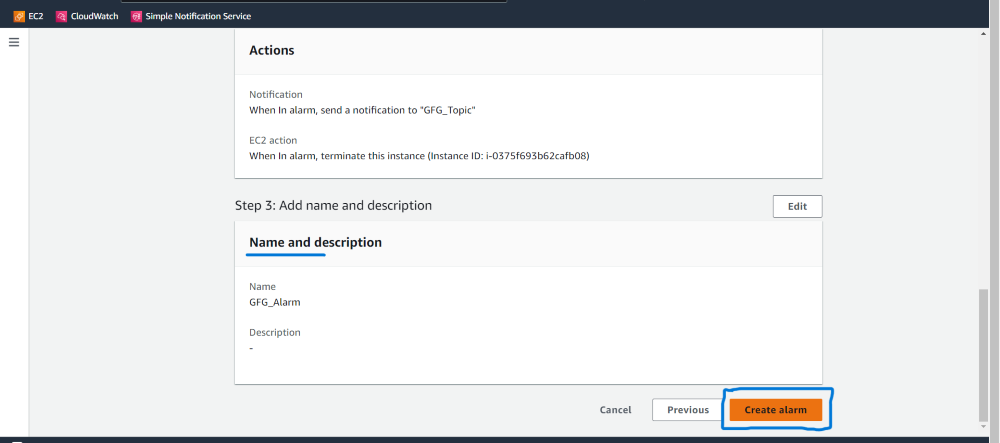Click the Name label above GFG_Alarm

click(x=262, y=287)
